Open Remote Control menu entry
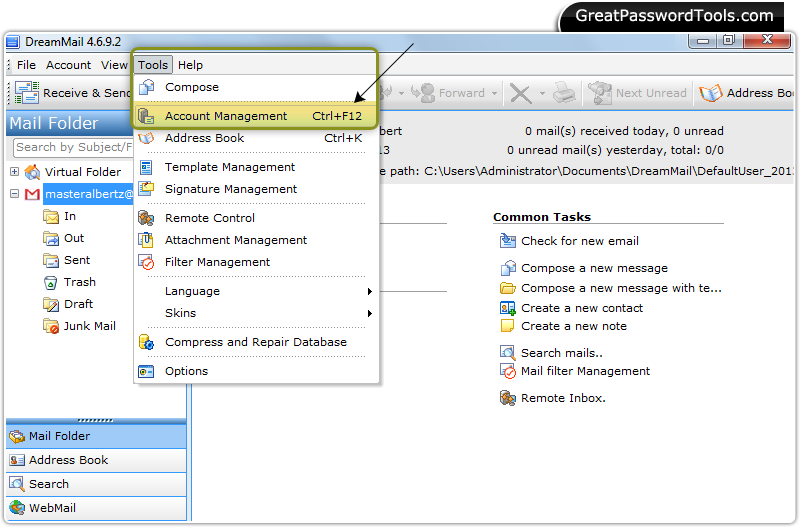Screen dimensions: 800x527 click(256, 218)
